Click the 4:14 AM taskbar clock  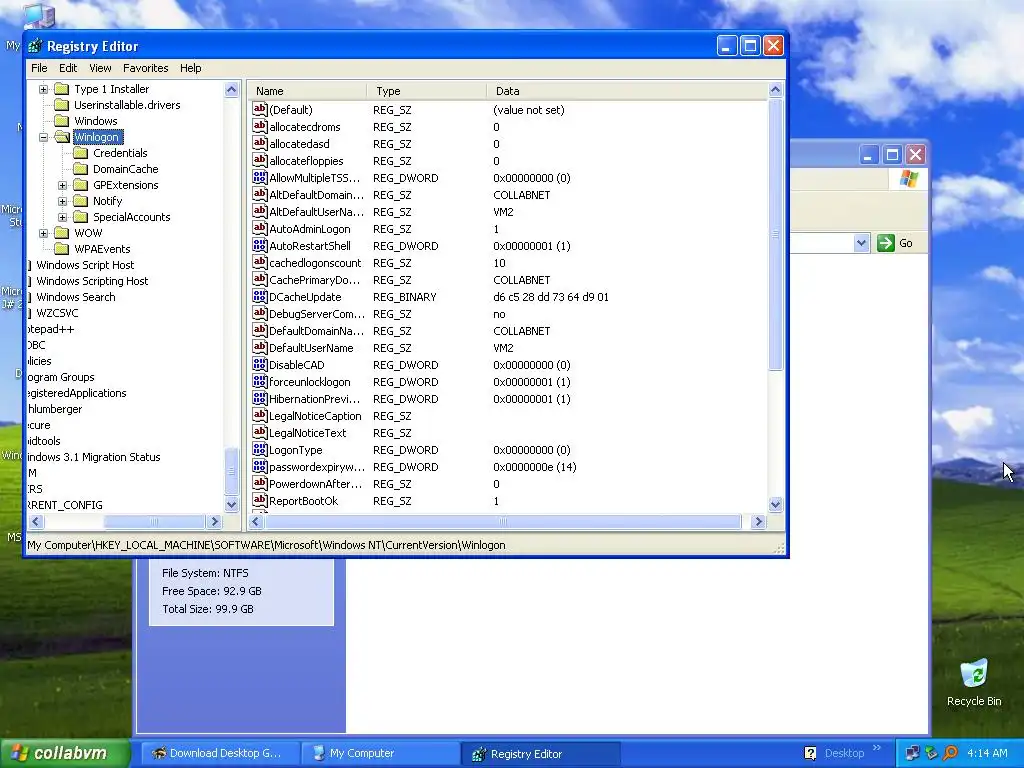(x=987, y=753)
